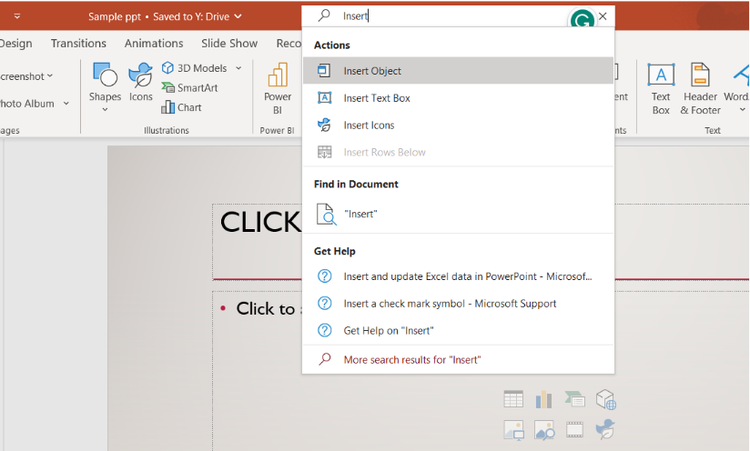The width and height of the screenshot is (750, 451).
Task: Click the SmartArt button
Action: pos(189,88)
